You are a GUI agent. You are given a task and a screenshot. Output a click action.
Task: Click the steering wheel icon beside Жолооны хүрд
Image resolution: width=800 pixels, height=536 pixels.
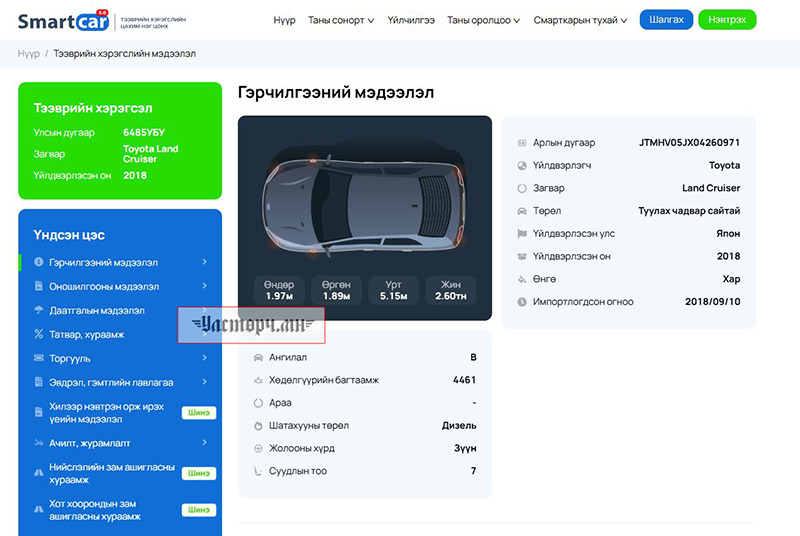[258, 448]
